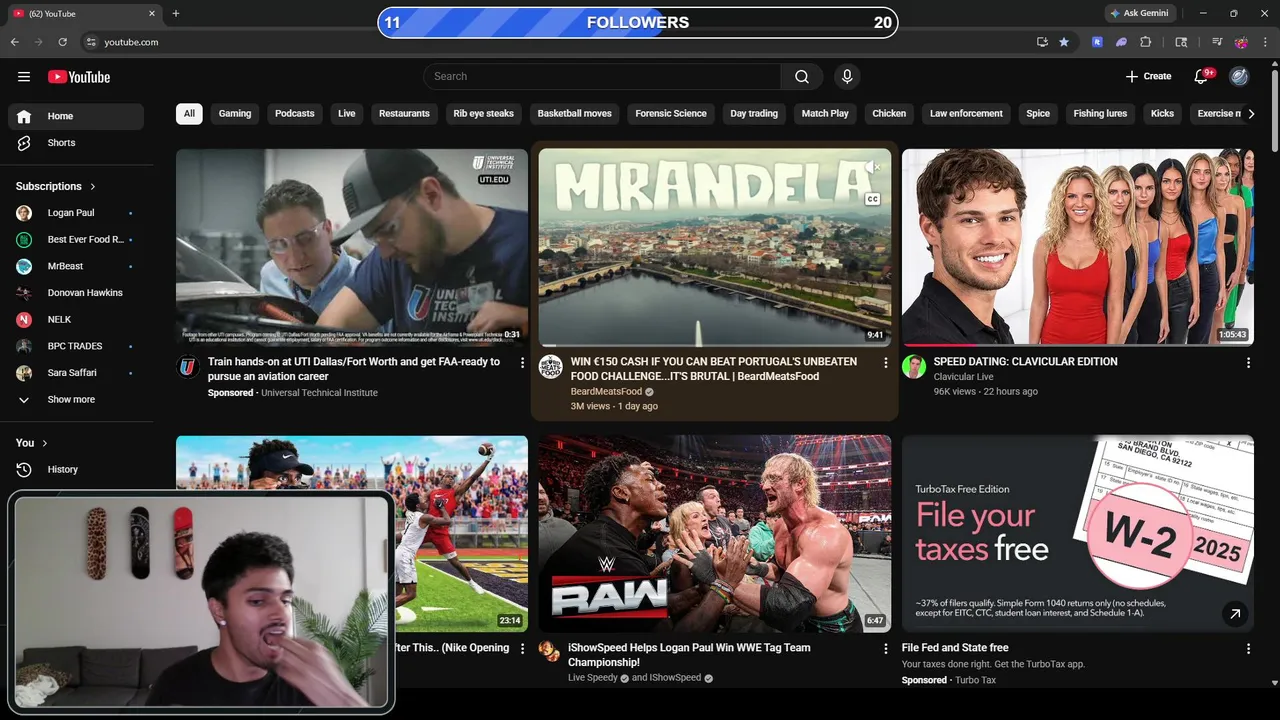The width and height of the screenshot is (1280, 720).
Task: Select the Fishing lures chip
Action: point(1100,114)
